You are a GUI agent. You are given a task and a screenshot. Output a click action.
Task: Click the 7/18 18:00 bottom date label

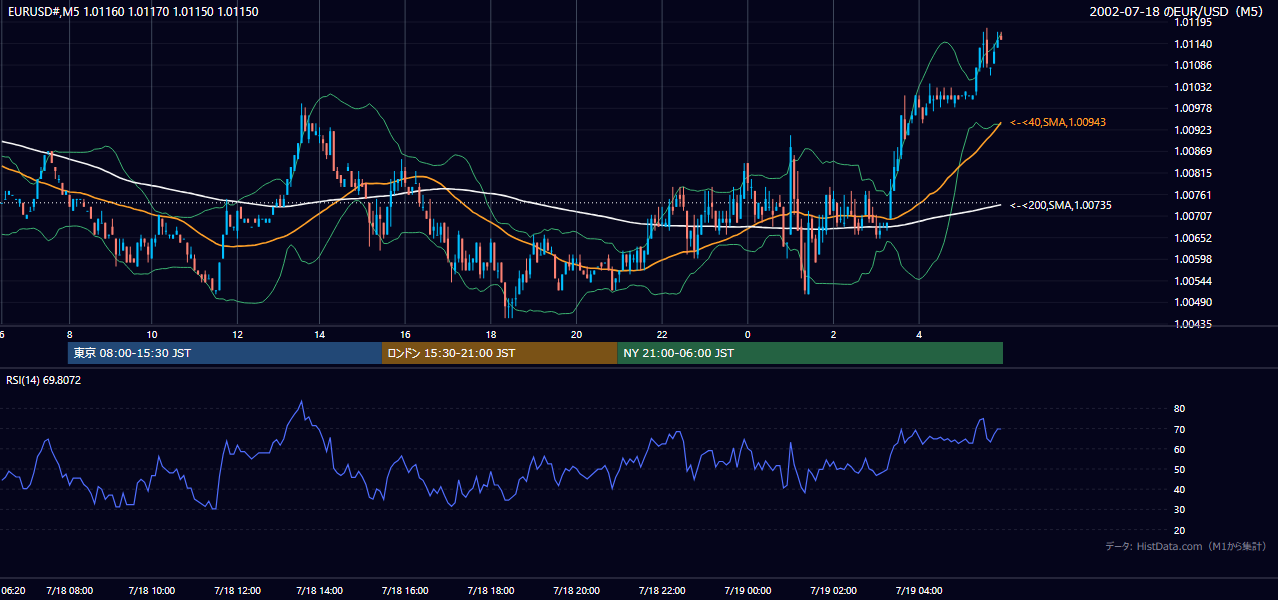[x=491, y=591]
